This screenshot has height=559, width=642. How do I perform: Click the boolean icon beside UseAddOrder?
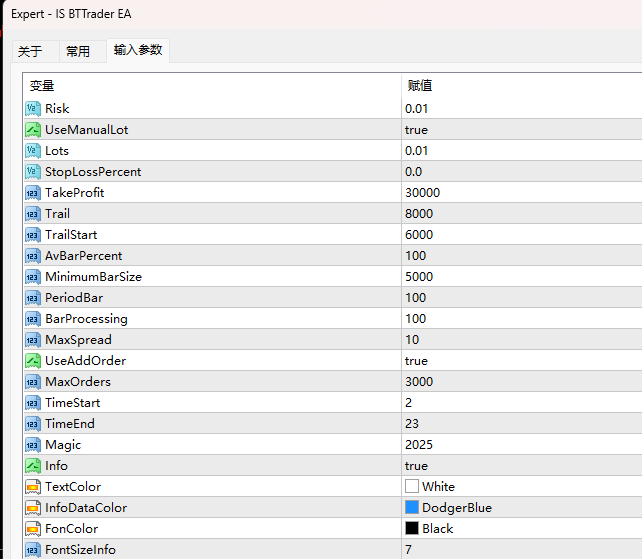(33, 361)
